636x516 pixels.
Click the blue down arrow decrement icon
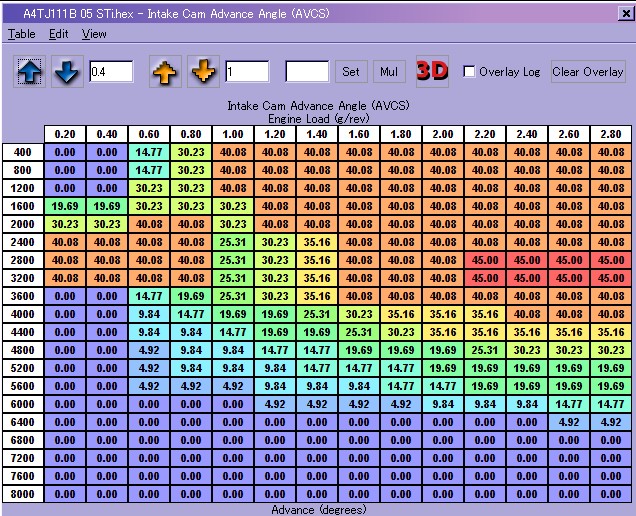point(67,72)
